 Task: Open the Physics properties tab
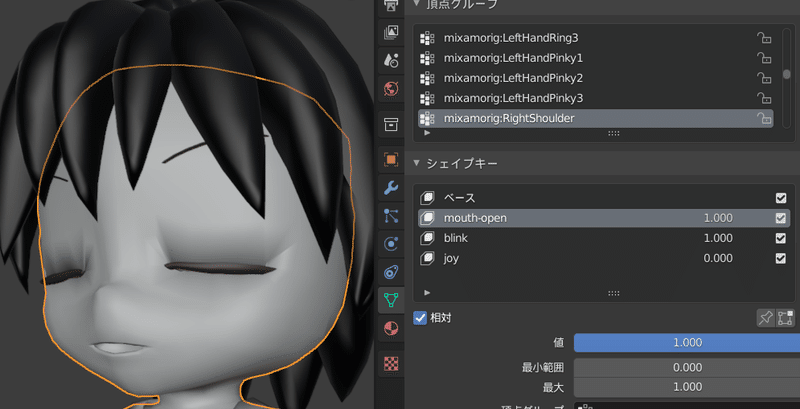(391, 244)
